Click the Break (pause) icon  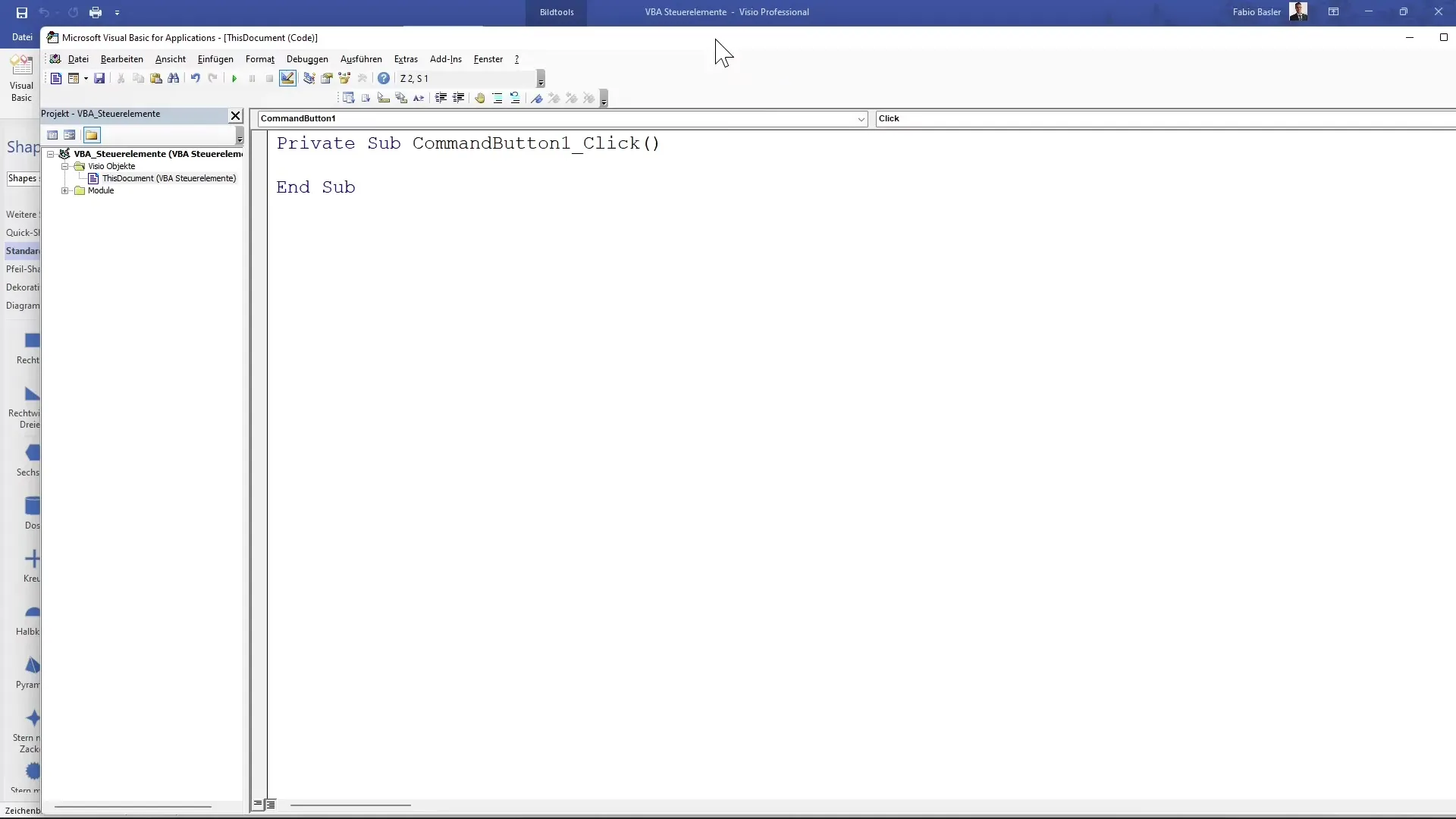tap(252, 78)
